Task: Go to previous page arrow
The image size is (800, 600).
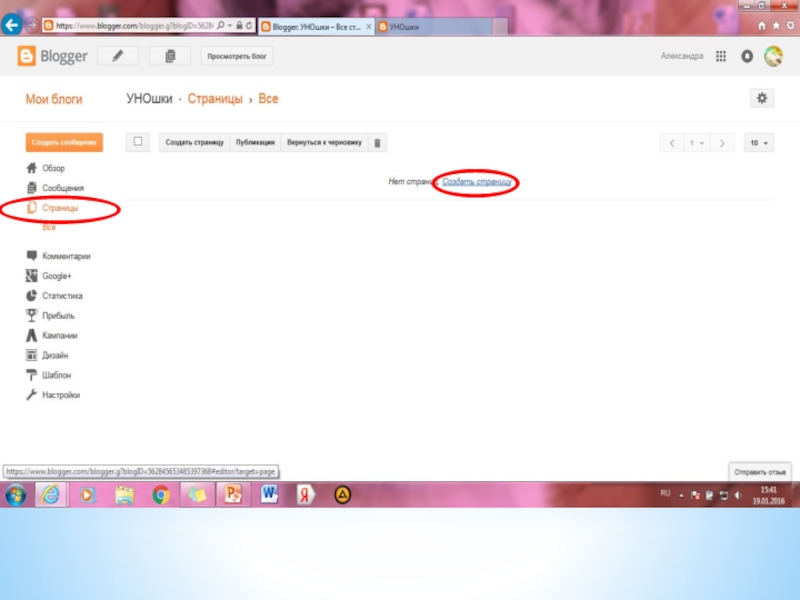Action: tap(672, 143)
